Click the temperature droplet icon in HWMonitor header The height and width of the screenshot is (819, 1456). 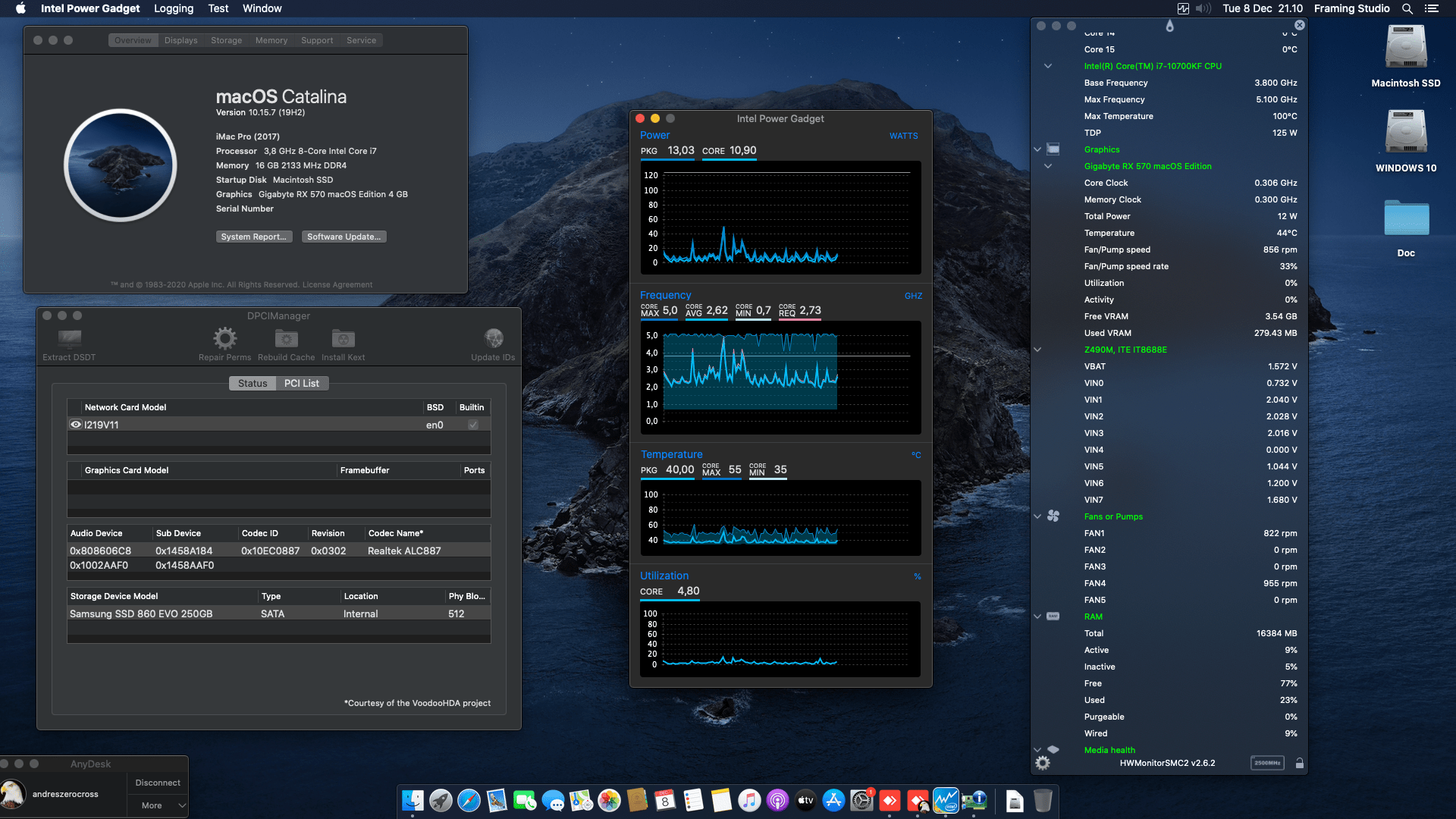(x=1170, y=25)
